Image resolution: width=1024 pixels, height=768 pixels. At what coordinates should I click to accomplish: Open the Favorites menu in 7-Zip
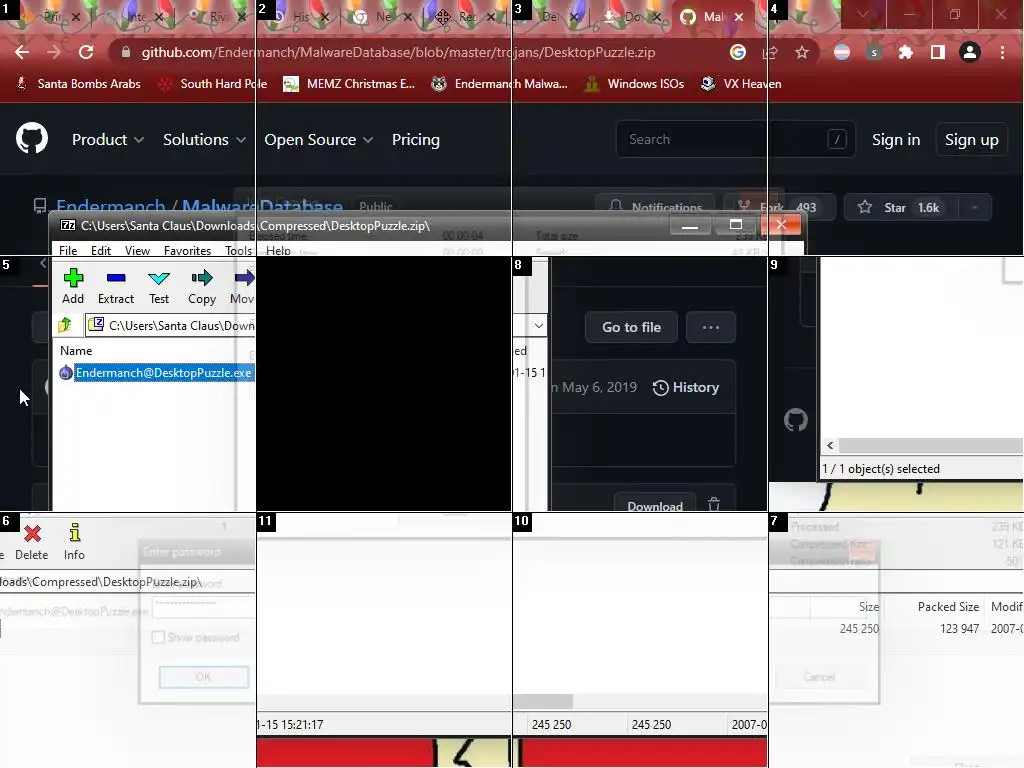coord(187,250)
